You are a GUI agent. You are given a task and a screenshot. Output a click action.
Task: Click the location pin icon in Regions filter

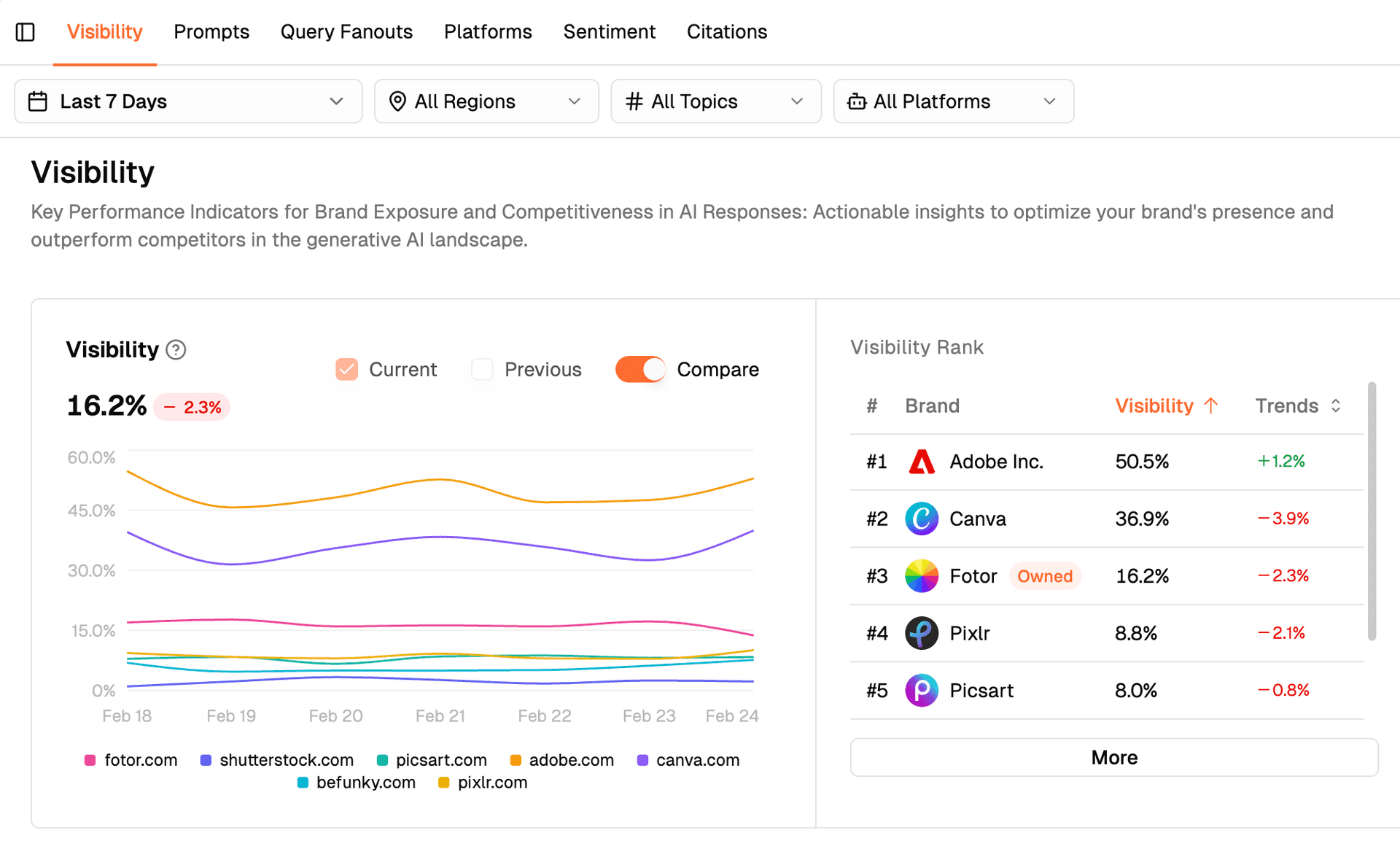click(397, 101)
